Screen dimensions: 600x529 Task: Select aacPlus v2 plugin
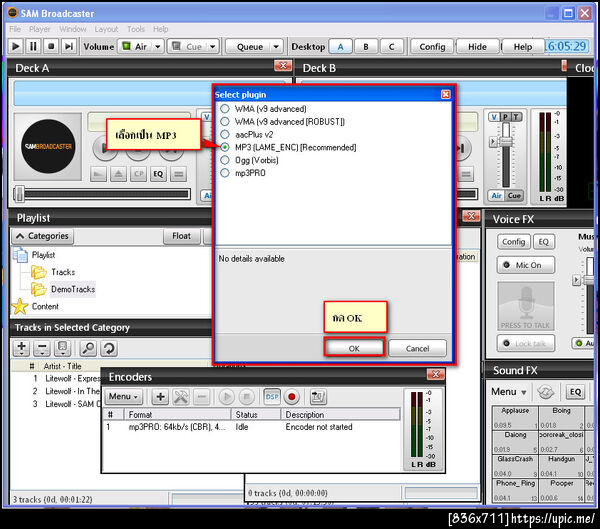point(247,134)
